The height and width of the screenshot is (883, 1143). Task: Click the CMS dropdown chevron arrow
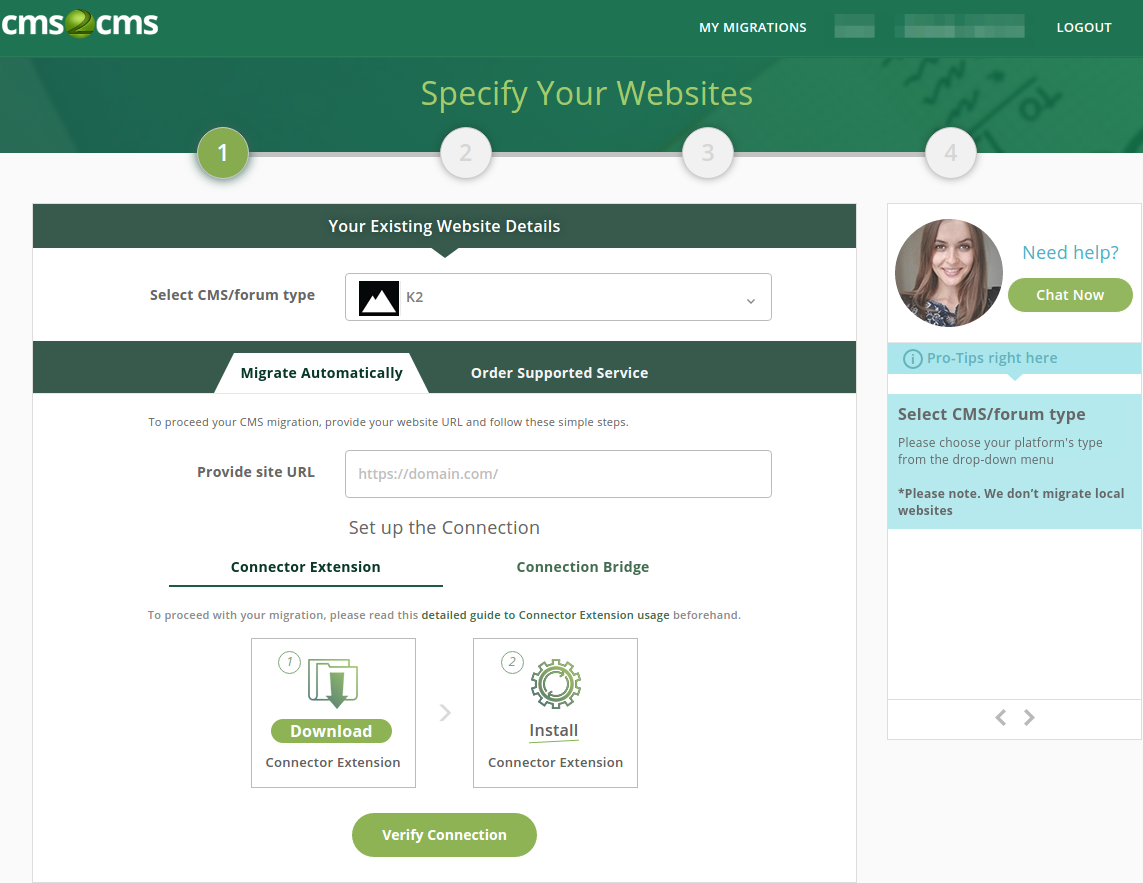pyautogui.click(x=751, y=301)
